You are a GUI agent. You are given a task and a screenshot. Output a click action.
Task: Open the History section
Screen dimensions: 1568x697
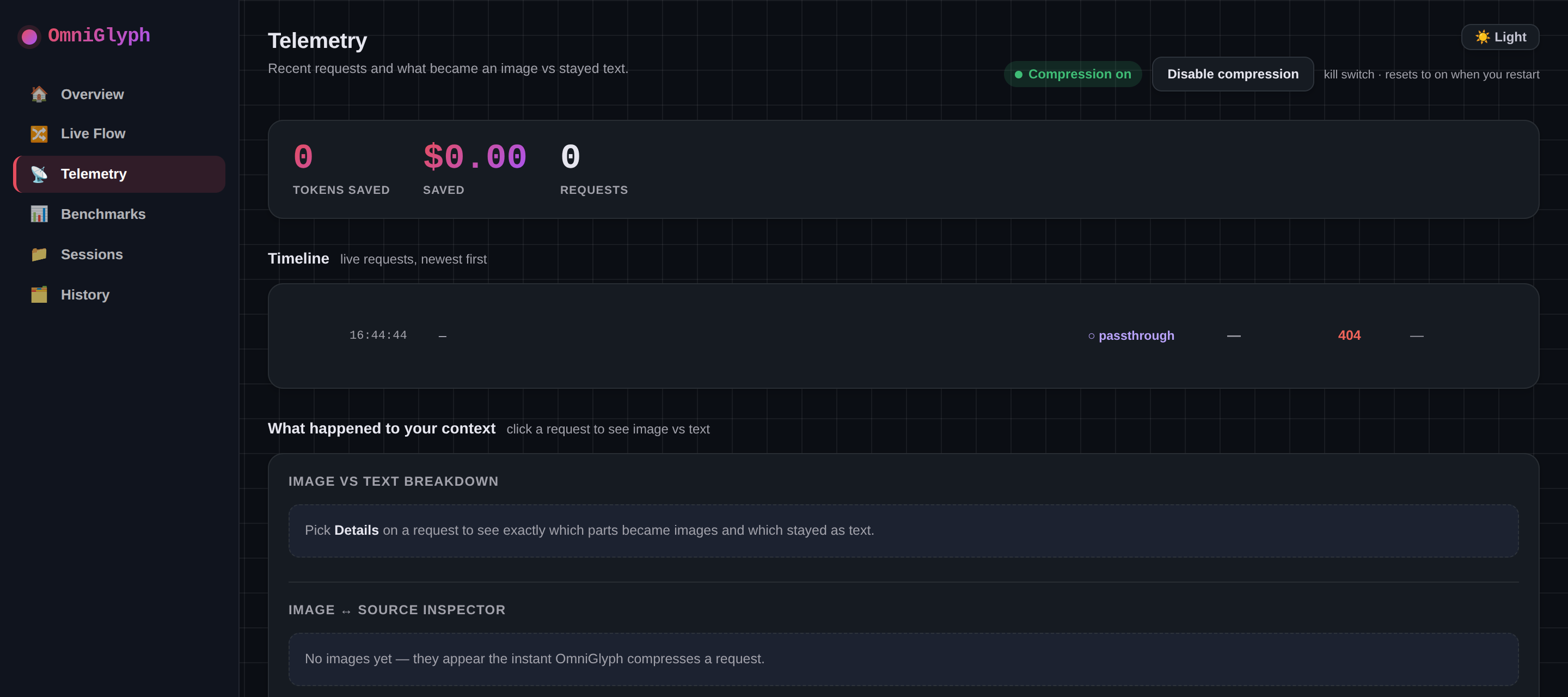click(119, 295)
